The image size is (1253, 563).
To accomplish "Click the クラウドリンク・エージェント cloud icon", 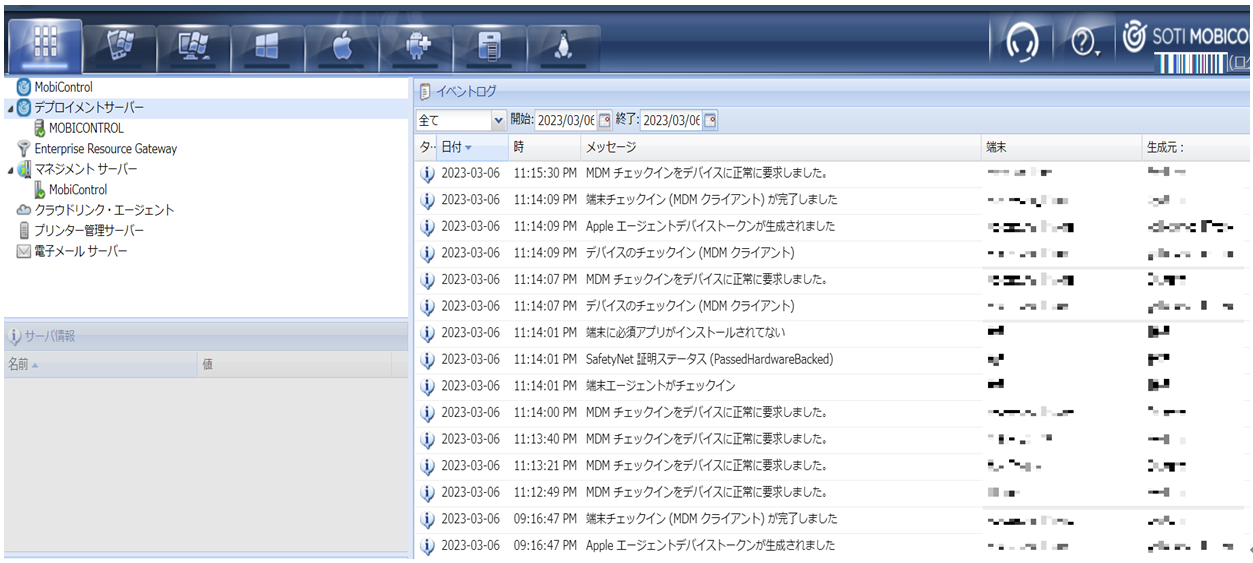I will [24, 210].
